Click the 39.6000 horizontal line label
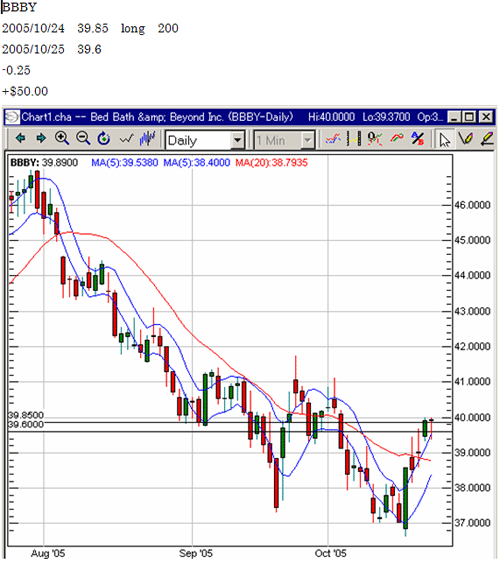 tap(26, 424)
